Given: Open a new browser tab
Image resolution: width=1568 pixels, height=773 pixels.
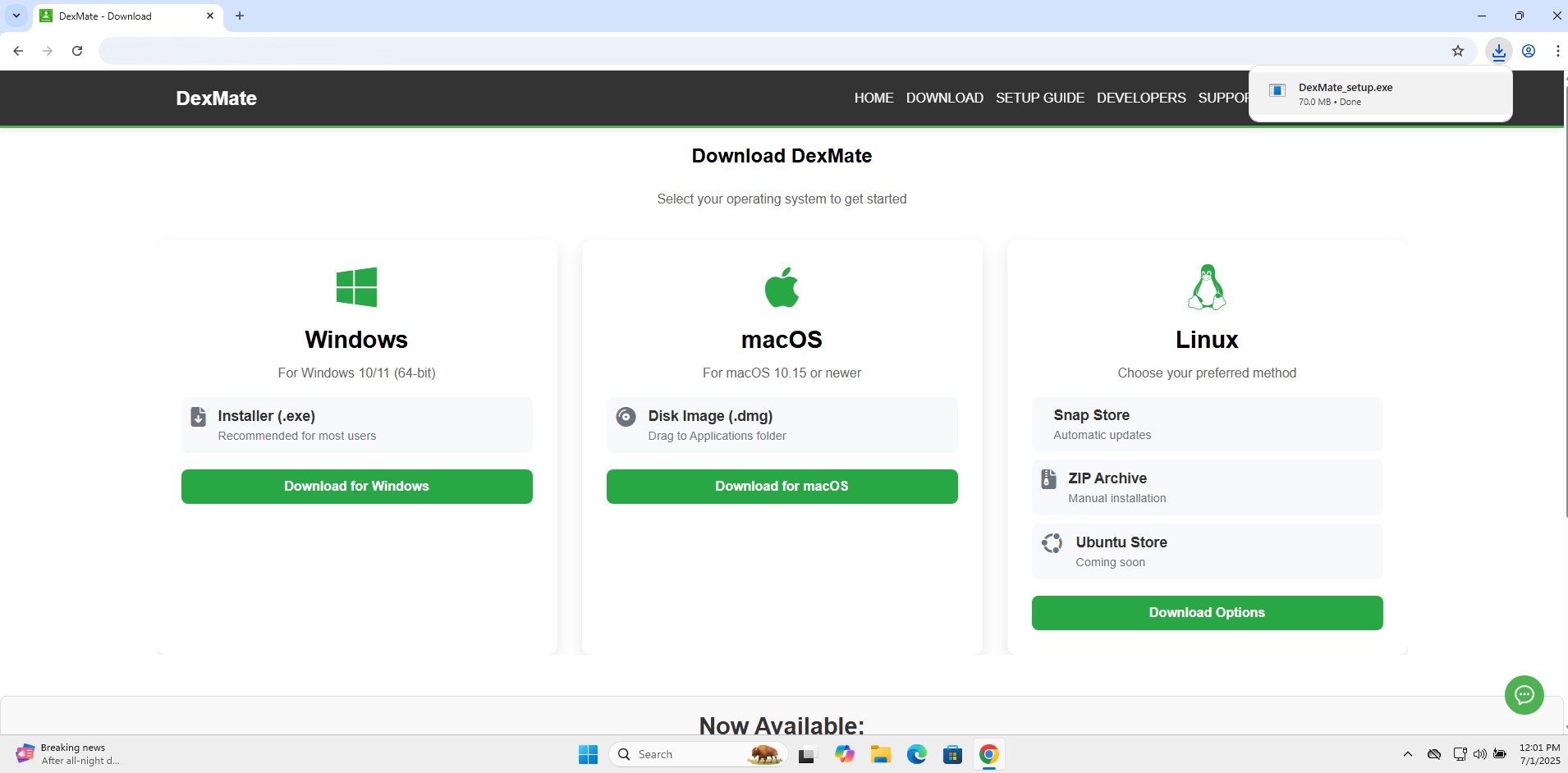Looking at the screenshot, I should point(240,16).
